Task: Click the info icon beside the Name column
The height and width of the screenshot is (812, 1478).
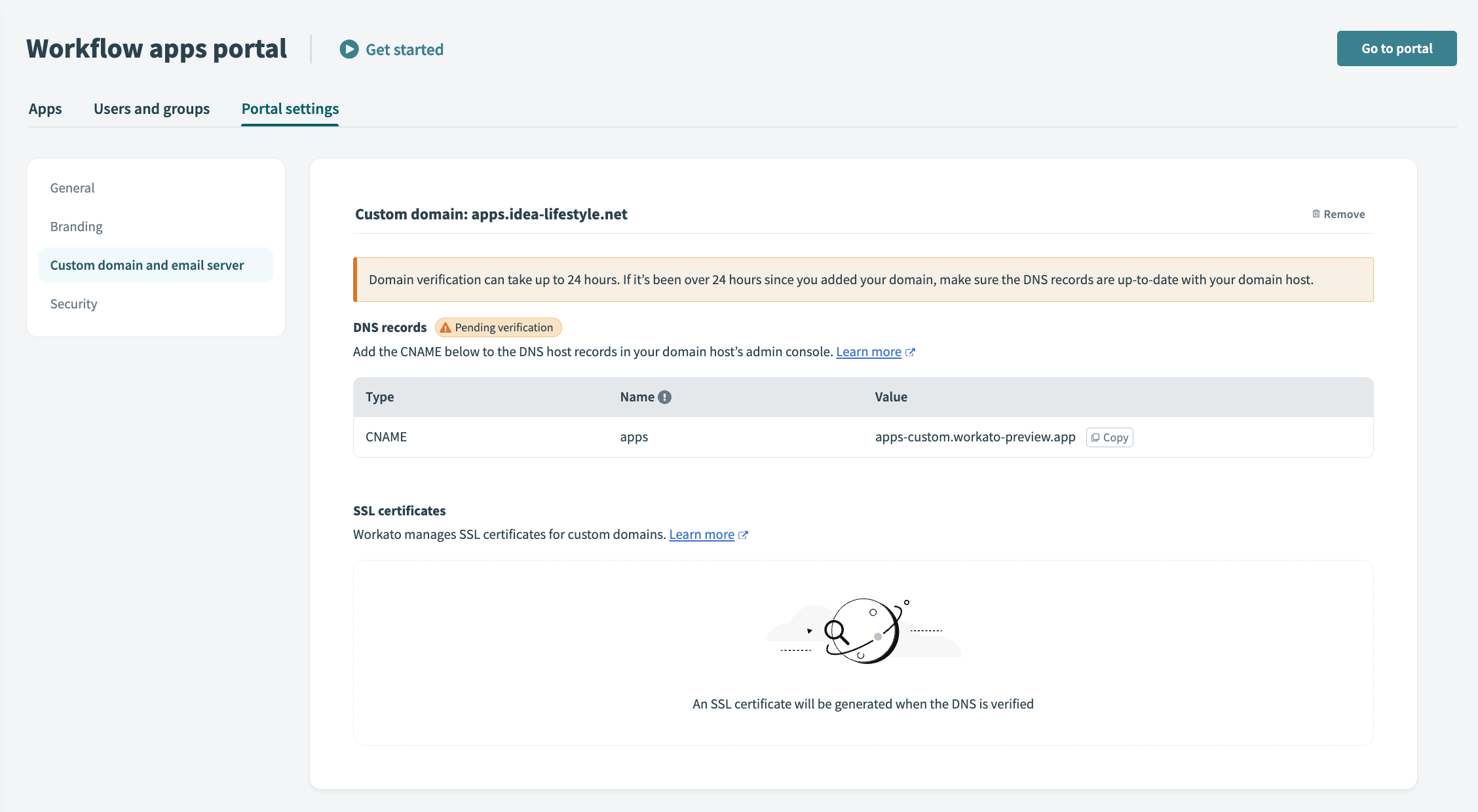Action: point(664,397)
